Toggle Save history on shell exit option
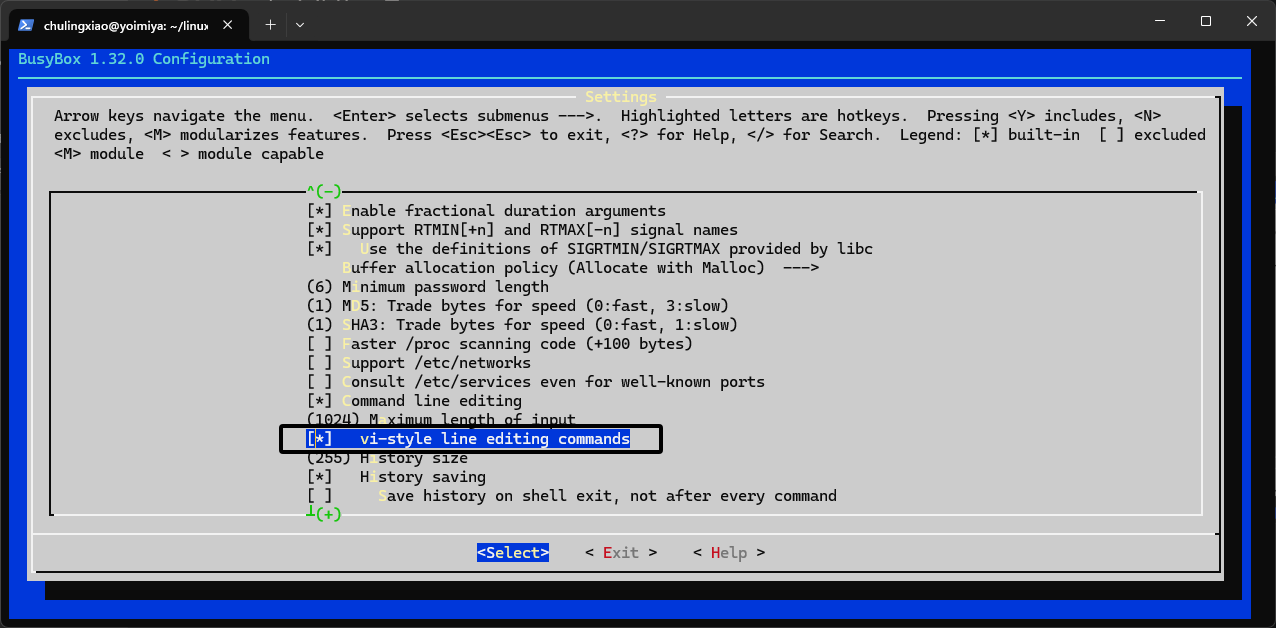1276x628 pixels. [572, 496]
